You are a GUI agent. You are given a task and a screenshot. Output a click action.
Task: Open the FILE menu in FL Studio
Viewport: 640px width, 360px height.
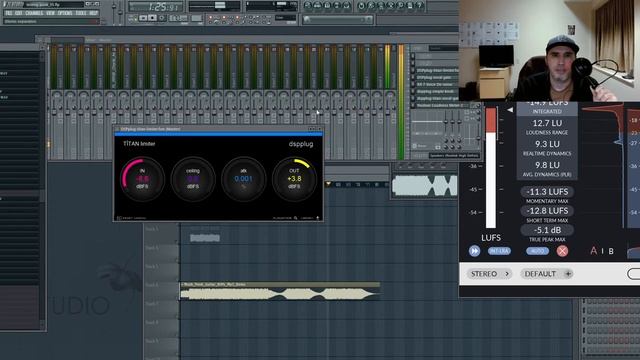pos(9,13)
